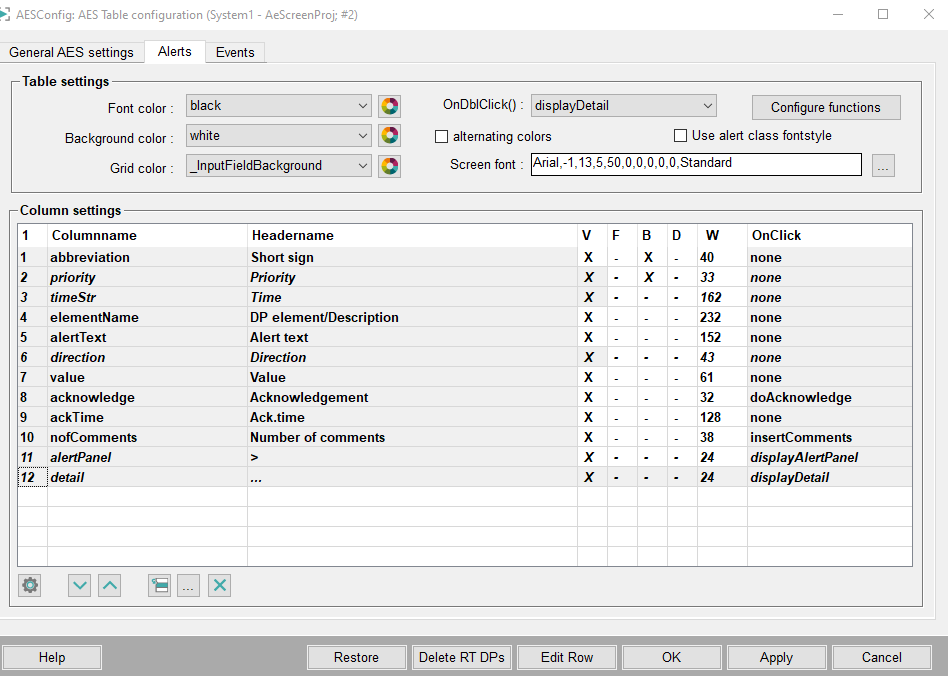
Task: Toggle Use alert class fontstyle checkbox
Action: tap(681, 136)
